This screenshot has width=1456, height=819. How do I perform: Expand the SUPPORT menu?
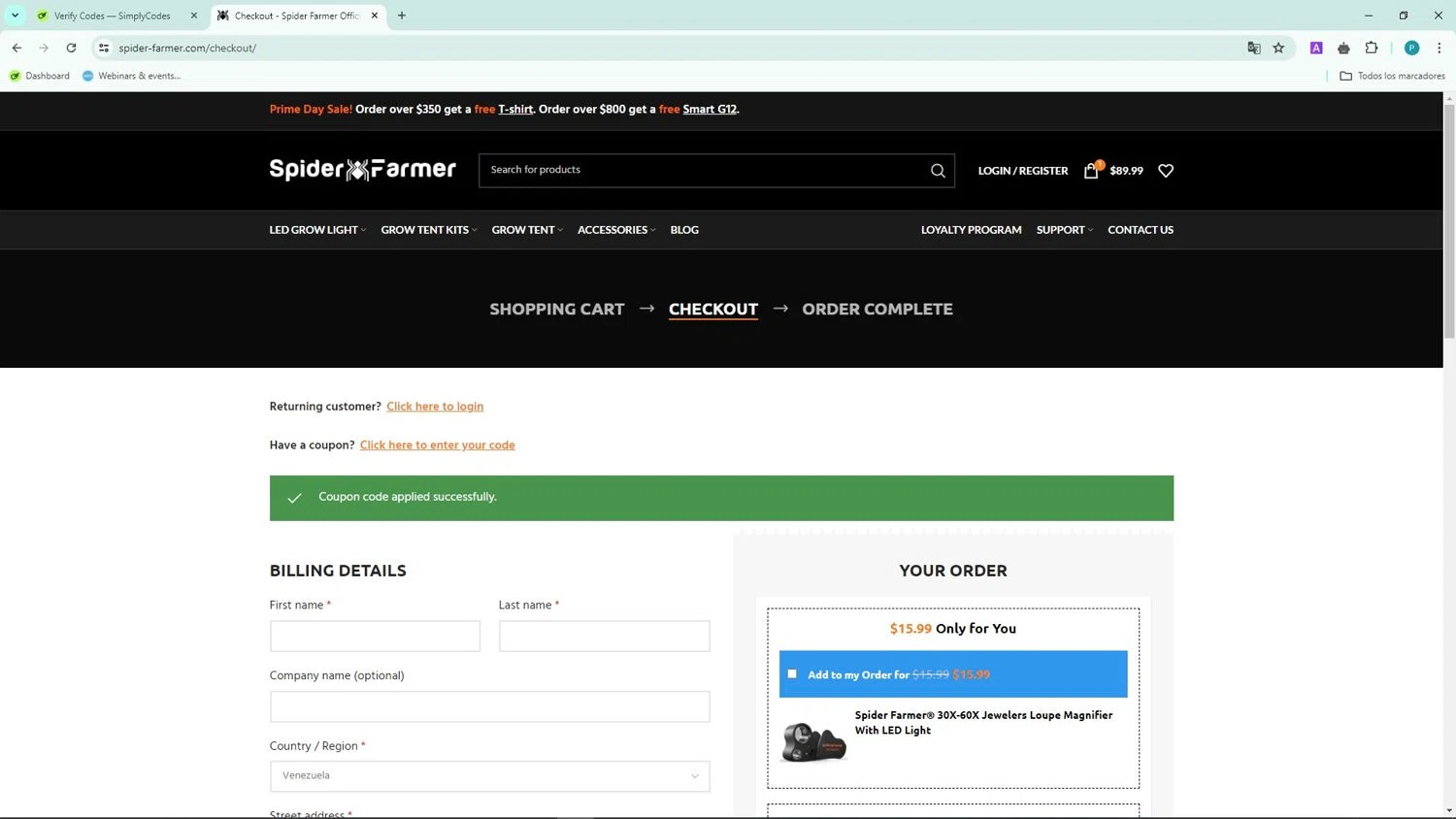coord(1065,230)
